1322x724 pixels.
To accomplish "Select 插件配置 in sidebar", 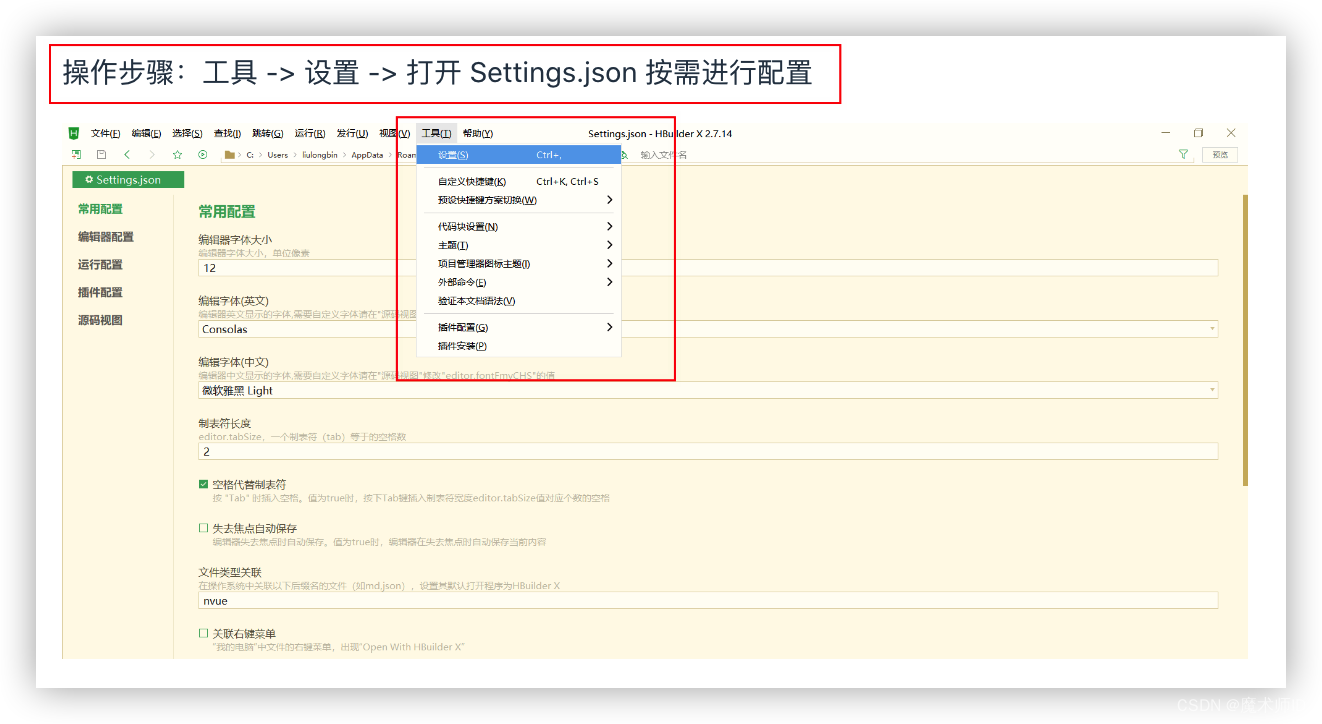I will click(101, 293).
